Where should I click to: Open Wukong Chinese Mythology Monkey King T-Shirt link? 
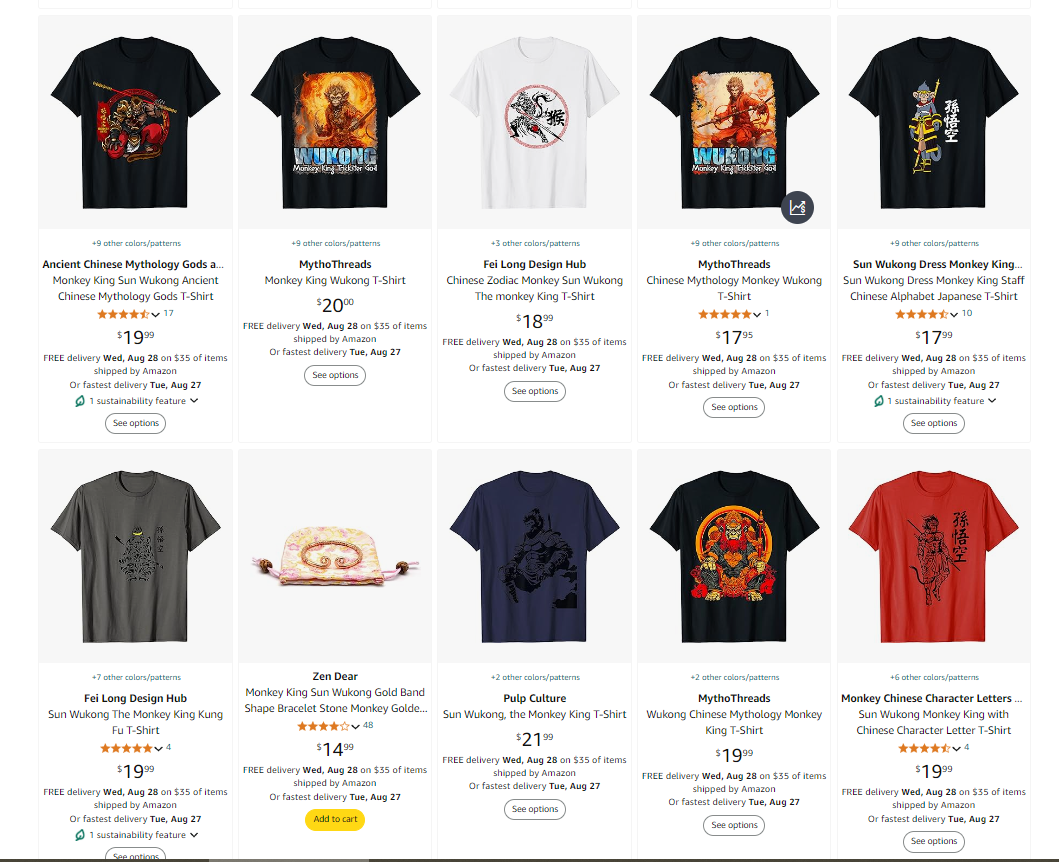(734, 722)
